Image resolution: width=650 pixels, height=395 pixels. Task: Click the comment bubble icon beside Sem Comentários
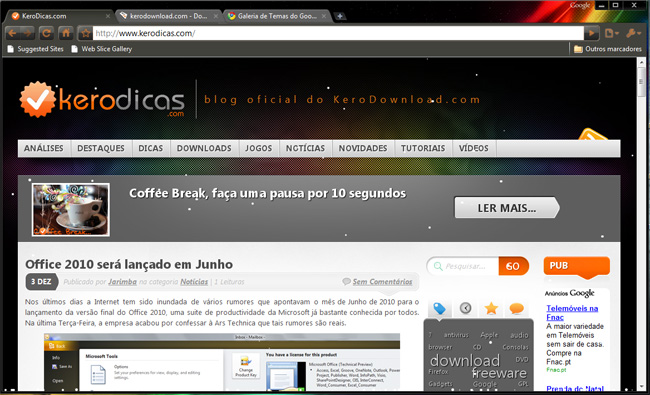[346, 281]
